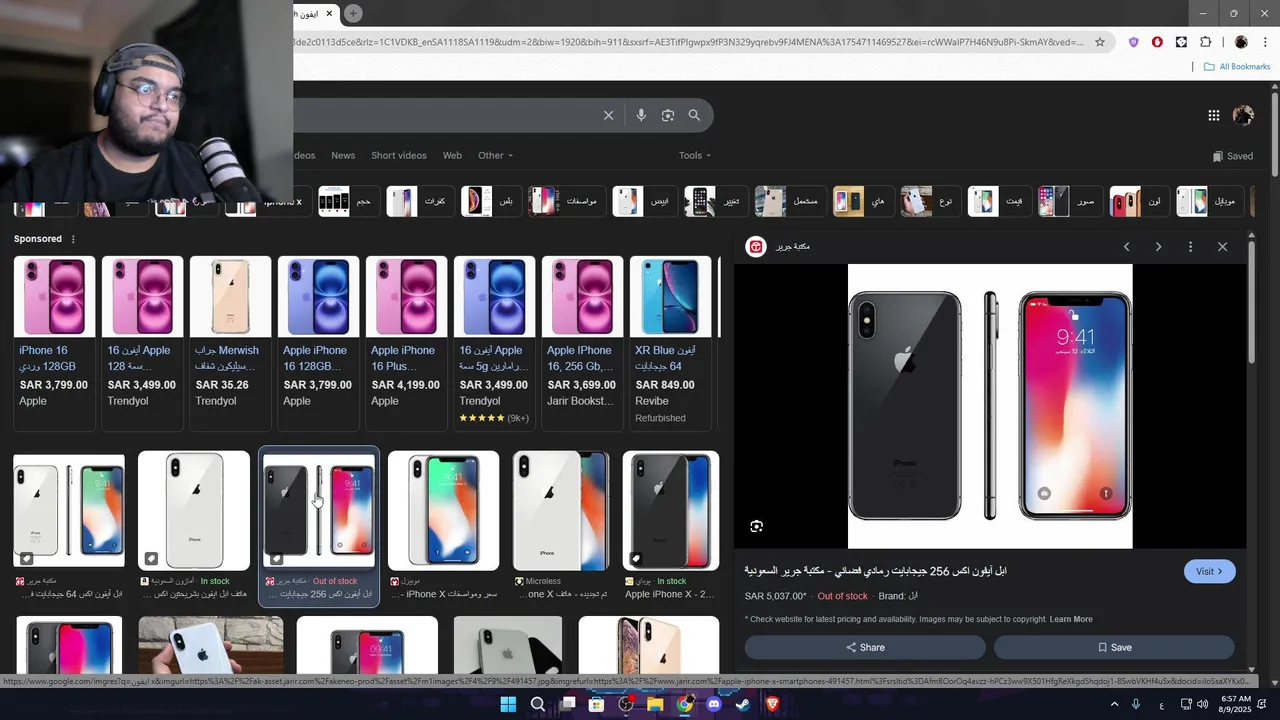Click the browser address bar URL

coord(690,42)
